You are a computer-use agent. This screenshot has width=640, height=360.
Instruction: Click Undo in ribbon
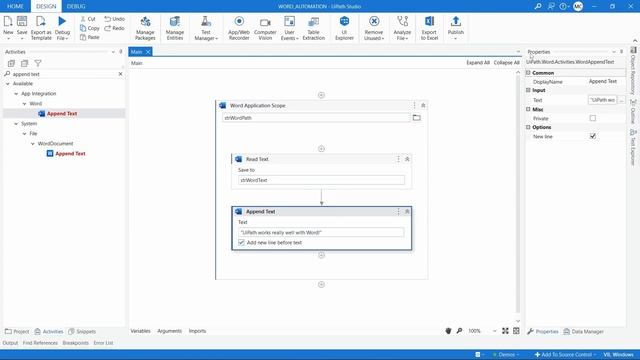[x=114, y=19]
